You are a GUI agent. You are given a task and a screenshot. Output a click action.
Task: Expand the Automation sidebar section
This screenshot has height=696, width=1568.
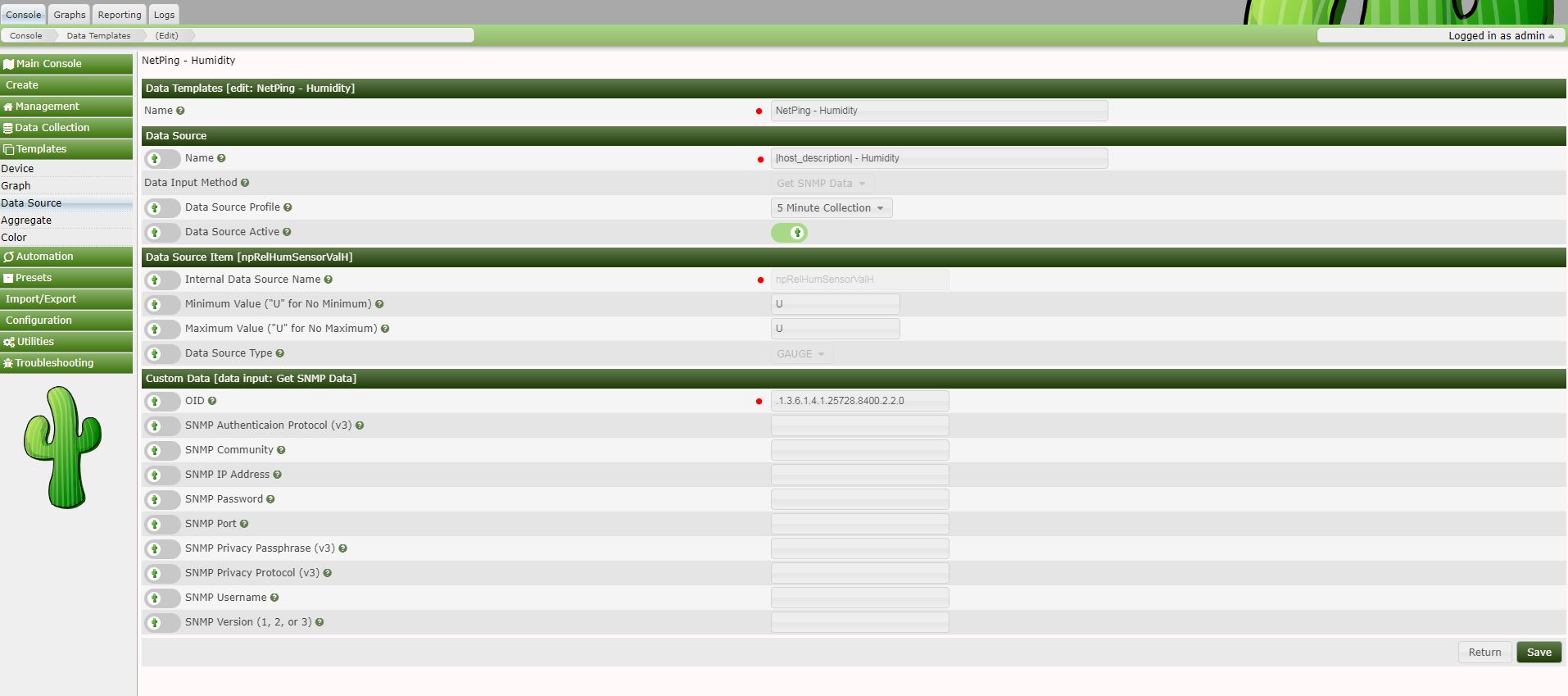tap(66, 257)
